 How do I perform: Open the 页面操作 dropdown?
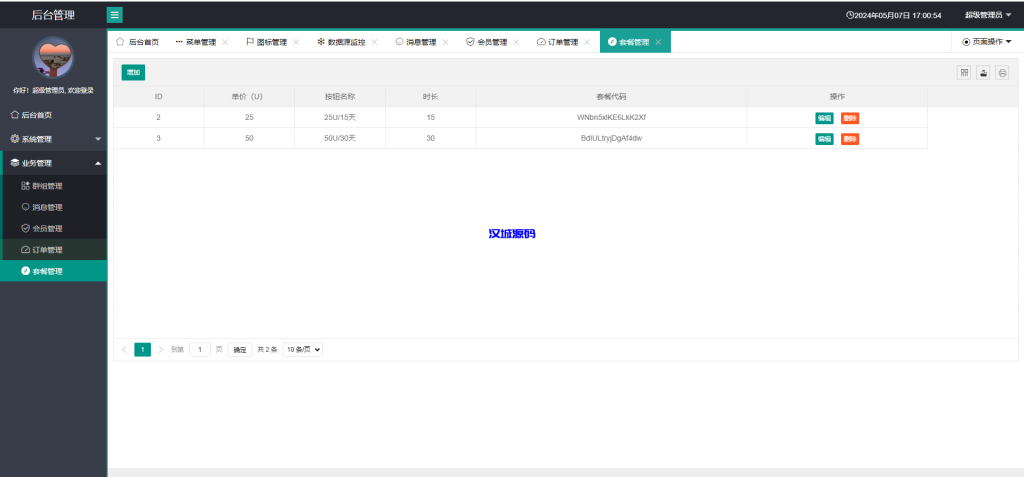point(986,42)
